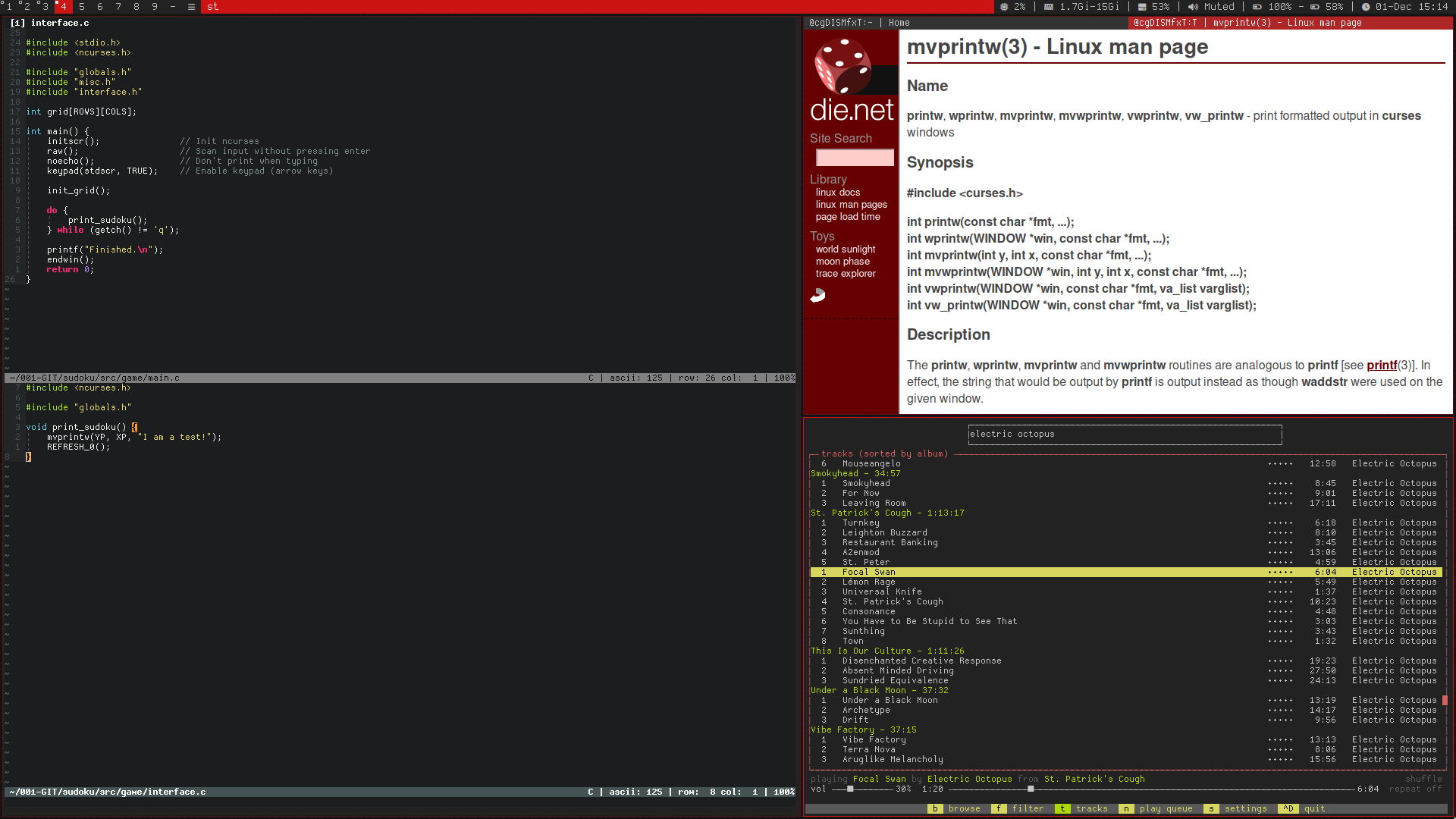Click the CPU usage icon in the status bar
The width and height of the screenshot is (1456, 819).
1003,6
